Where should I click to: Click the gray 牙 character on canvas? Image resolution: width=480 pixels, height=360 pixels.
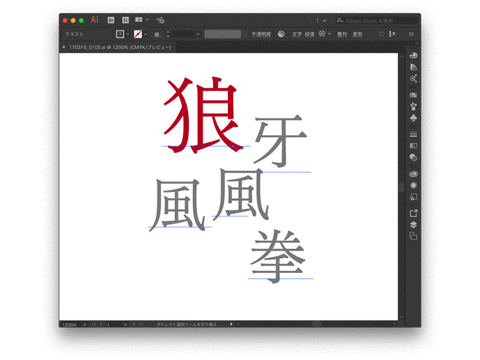(280, 140)
